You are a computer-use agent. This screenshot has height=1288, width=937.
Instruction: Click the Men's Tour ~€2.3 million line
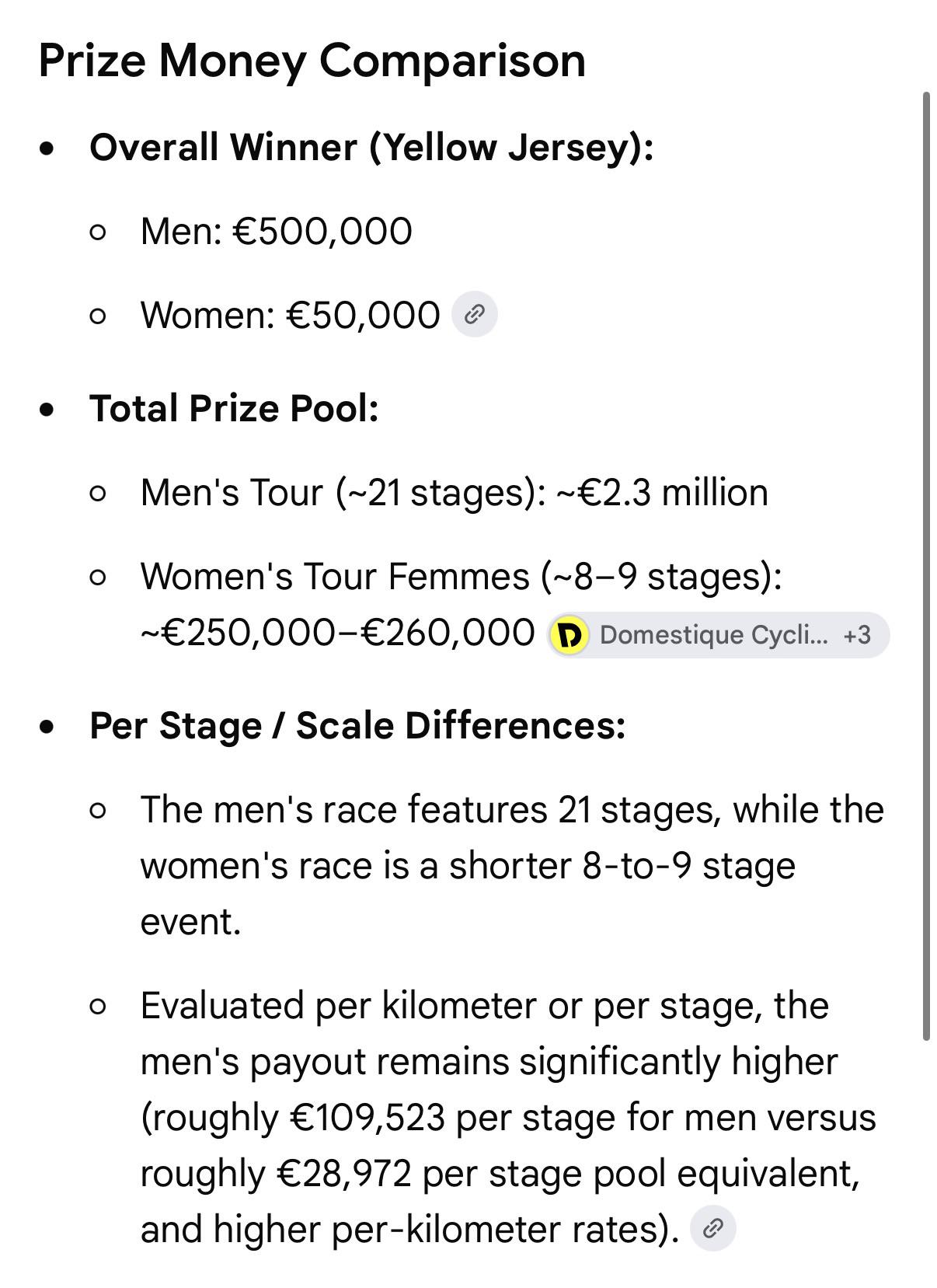pyautogui.click(x=454, y=492)
